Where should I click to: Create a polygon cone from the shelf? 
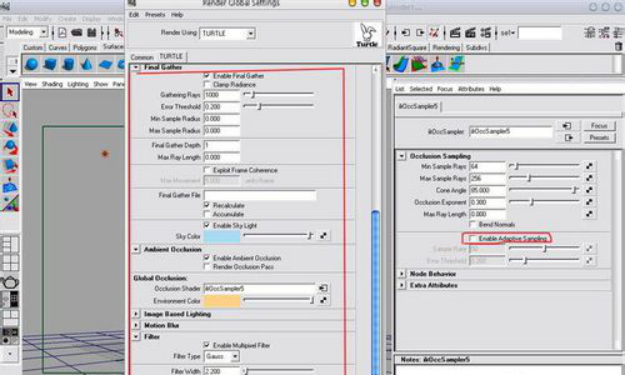pos(87,64)
